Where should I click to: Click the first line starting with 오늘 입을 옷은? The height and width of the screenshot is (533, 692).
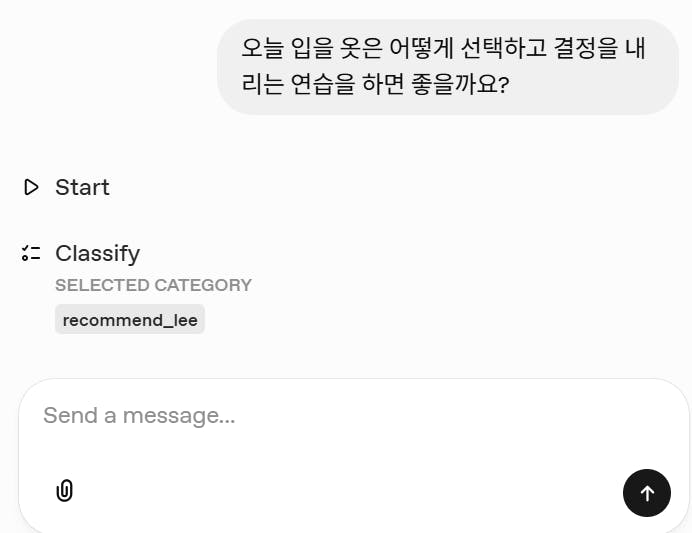click(x=443, y=48)
